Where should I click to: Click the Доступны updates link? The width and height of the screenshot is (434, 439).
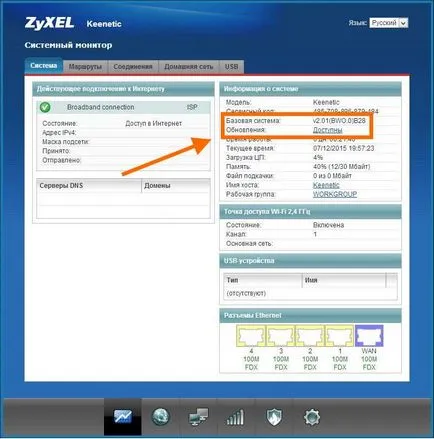pos(327,130)
